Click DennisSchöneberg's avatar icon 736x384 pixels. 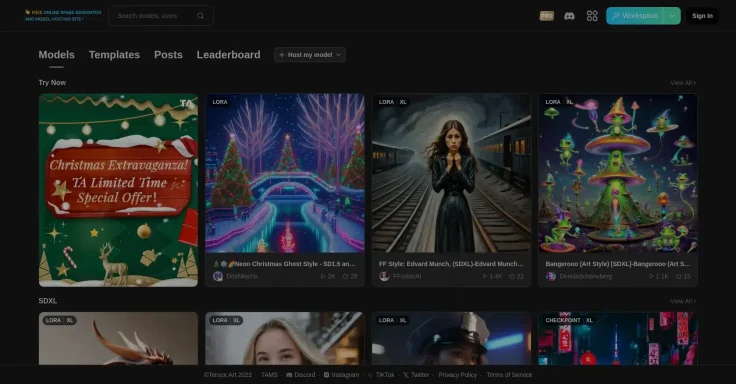pos(551,276)
